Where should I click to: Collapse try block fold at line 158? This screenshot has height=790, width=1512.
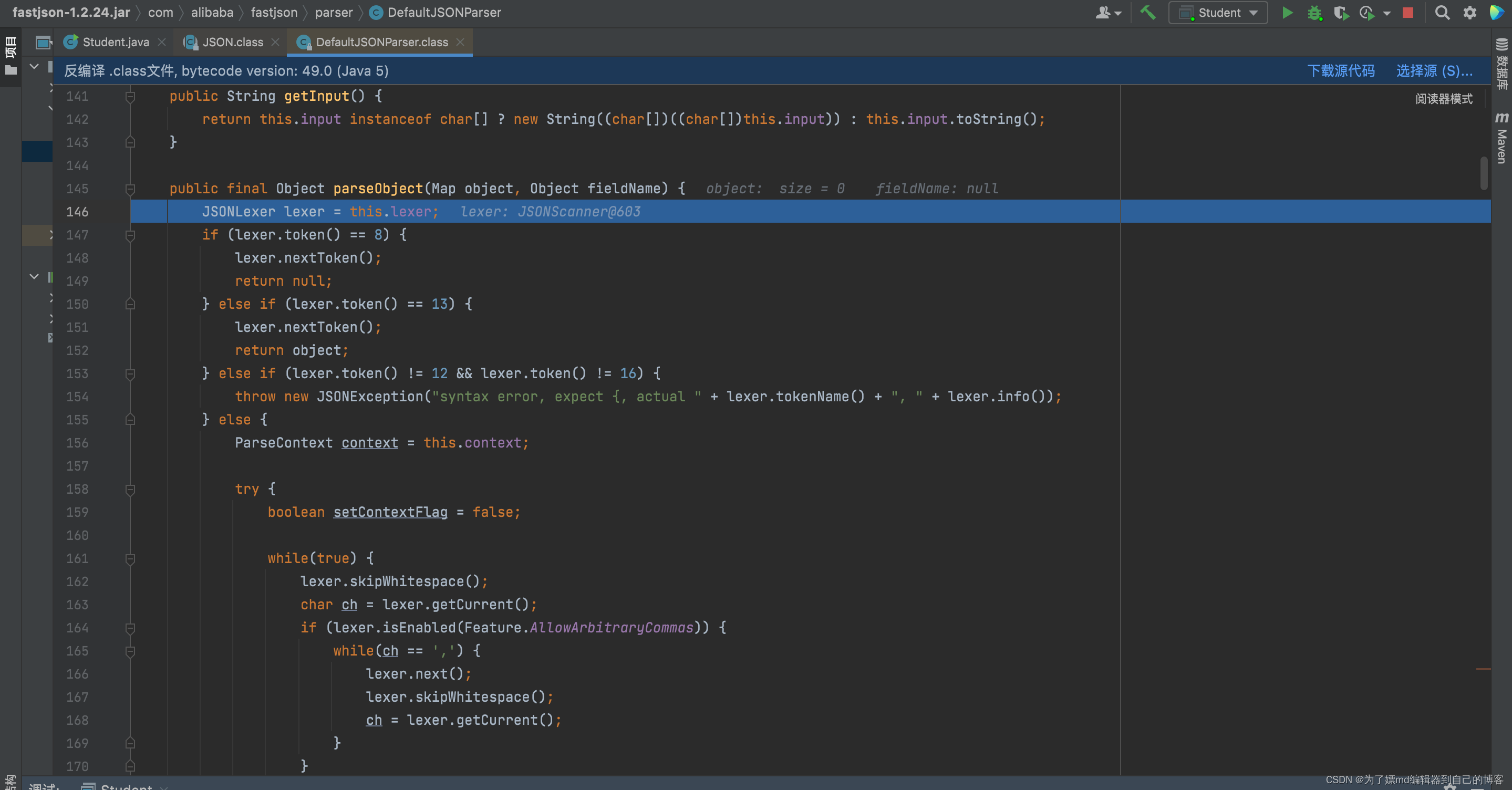coord(130,490)
